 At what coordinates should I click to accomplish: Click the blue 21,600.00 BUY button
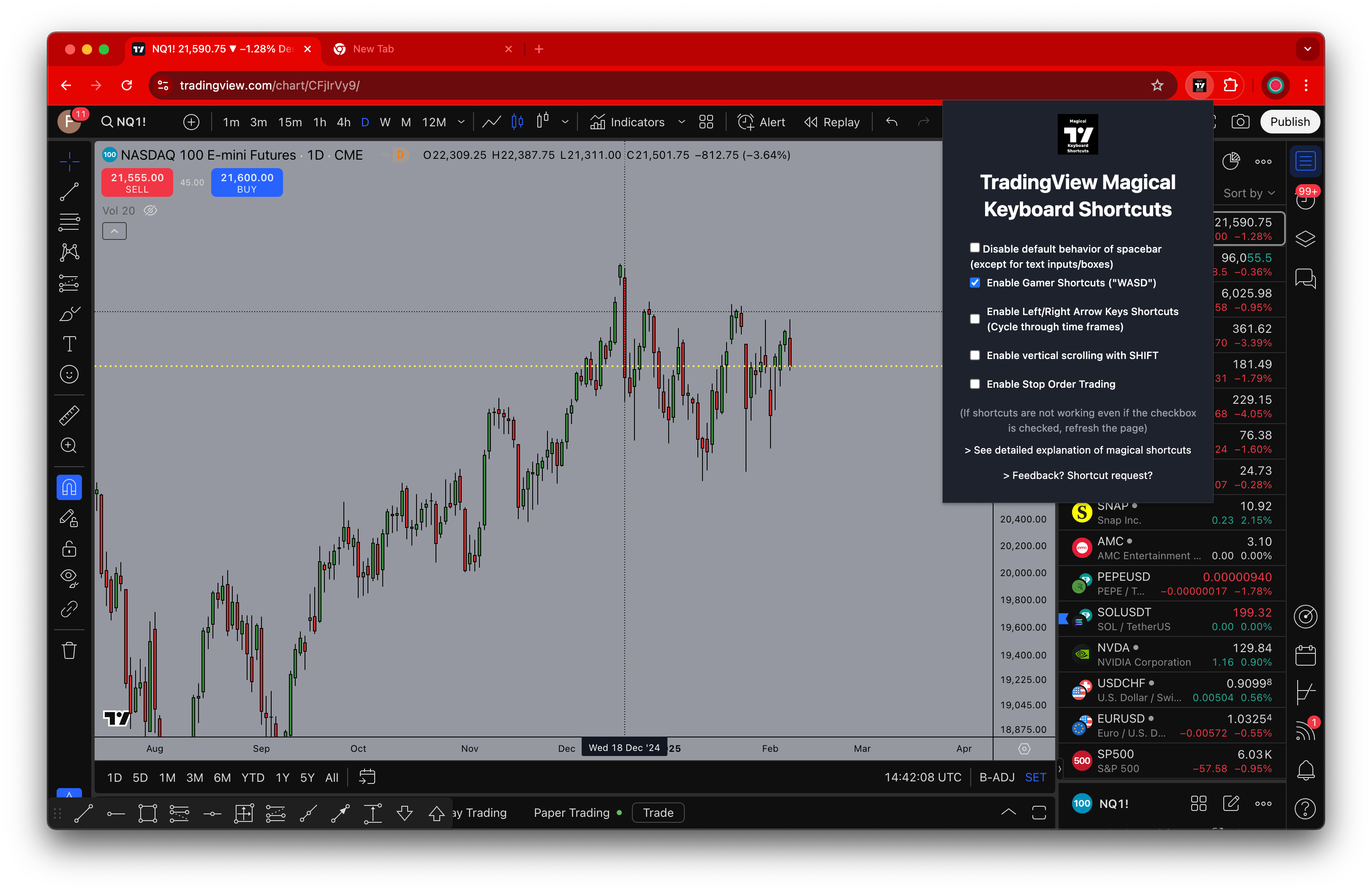coord(247,182)
